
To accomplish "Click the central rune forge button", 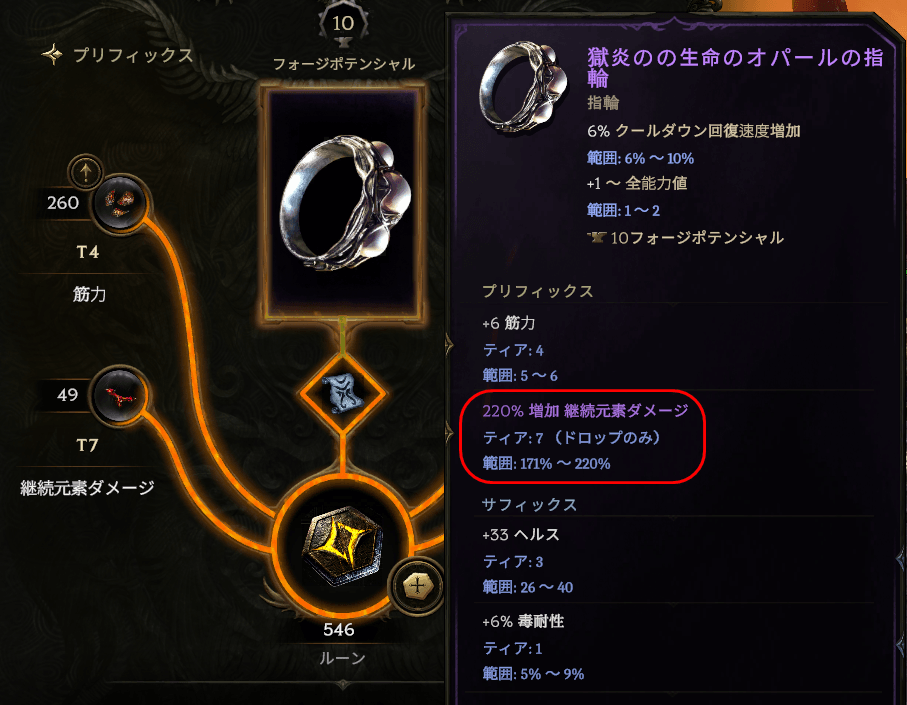I will pyautogui.click(x=342, y=545).
